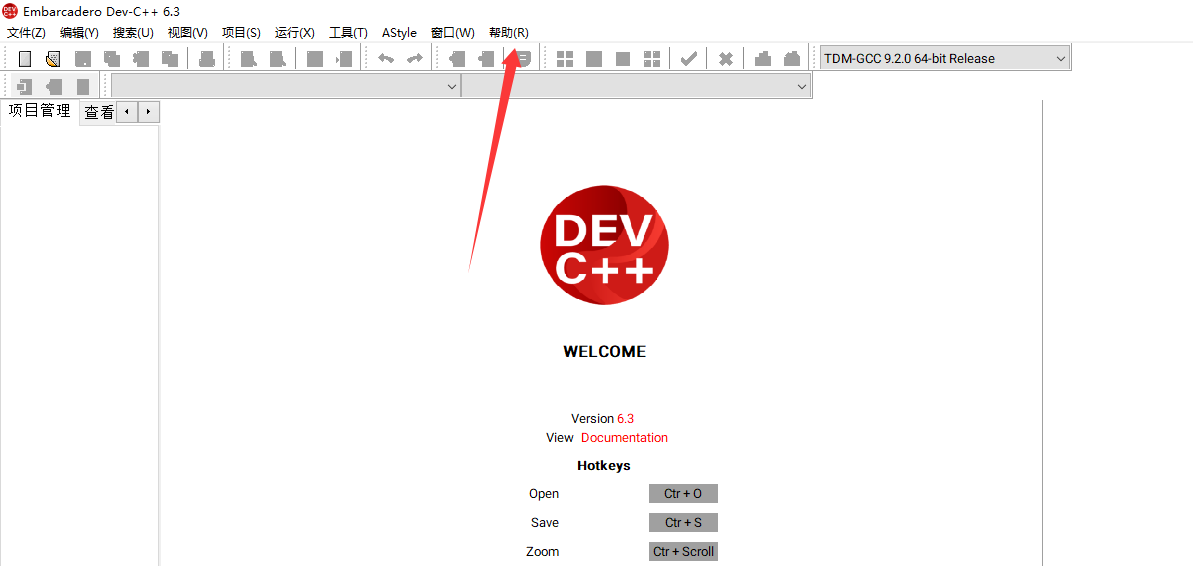
Task: Click the grayed Print icon in the toolbar
Action: pyautogui.click(x=206, y=59)
